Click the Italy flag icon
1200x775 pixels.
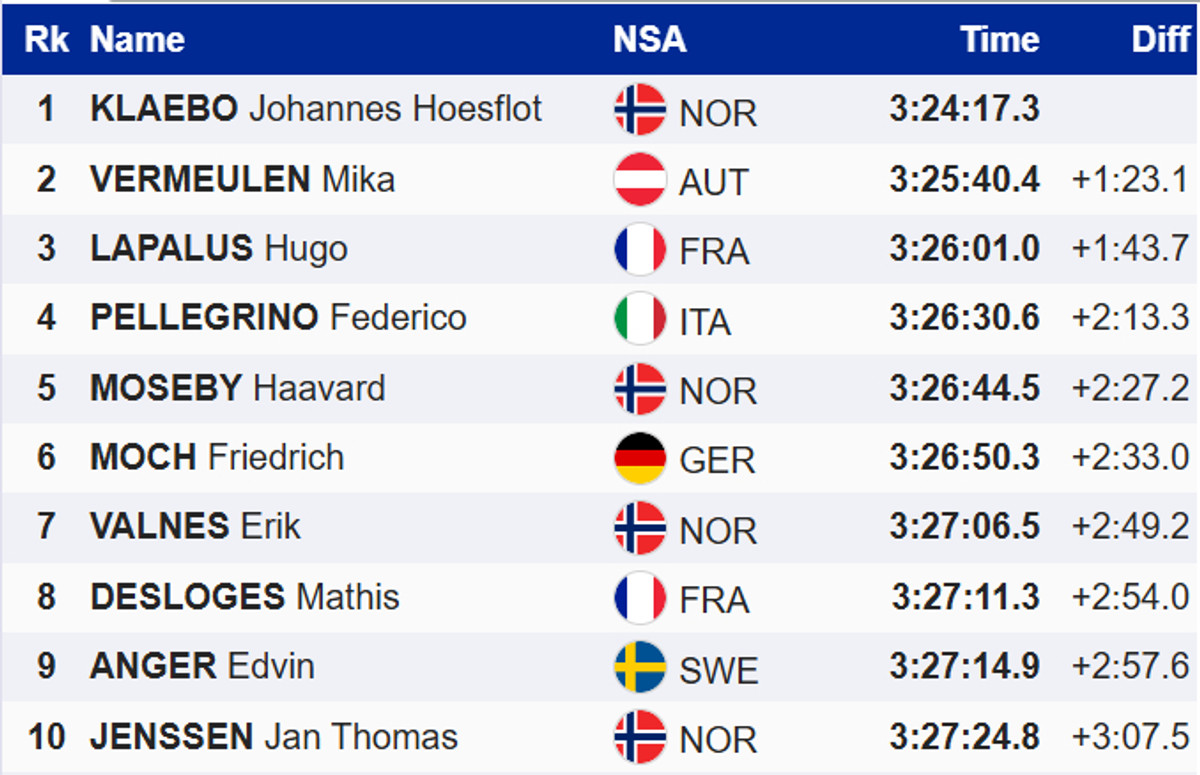tap(640, 318)
